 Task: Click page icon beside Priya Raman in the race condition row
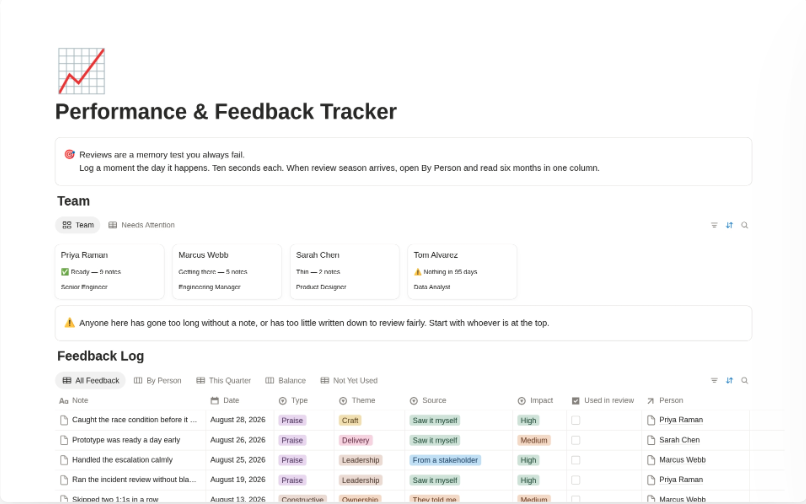pyautogui.click(x=651, y=420)
